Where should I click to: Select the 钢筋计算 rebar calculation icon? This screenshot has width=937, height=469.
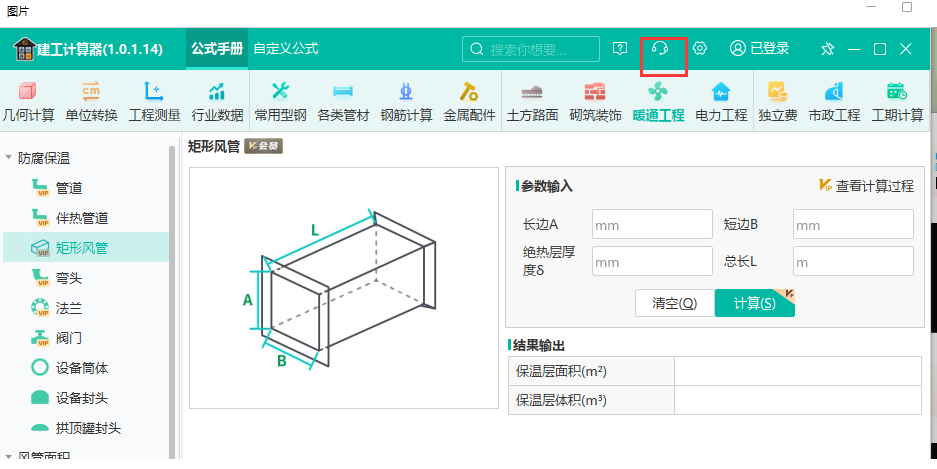click(x=406, y=101)
